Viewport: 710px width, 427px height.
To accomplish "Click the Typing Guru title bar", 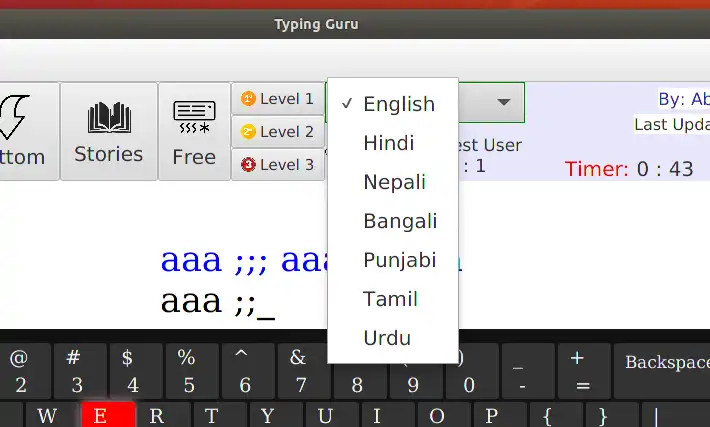I will (355, 24).
